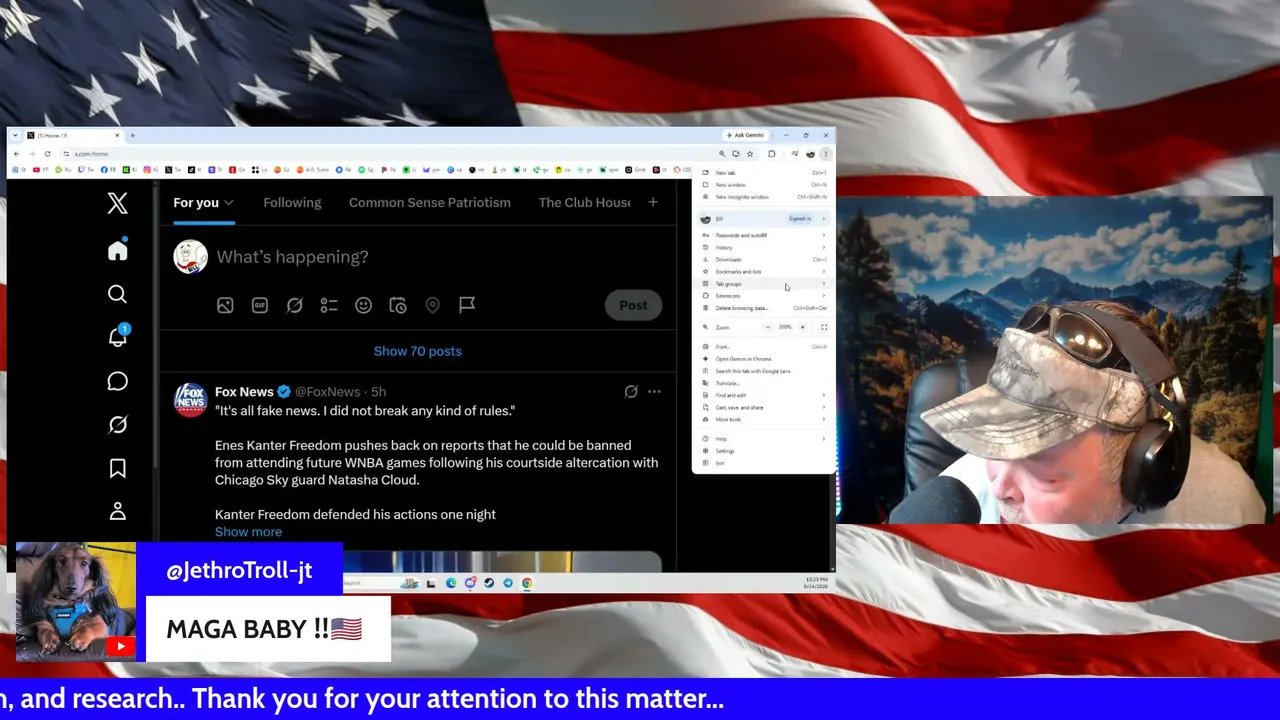Schedule the post with the calendar icon
This screenshot has height=720, width=1280.
tap(398, 305)
